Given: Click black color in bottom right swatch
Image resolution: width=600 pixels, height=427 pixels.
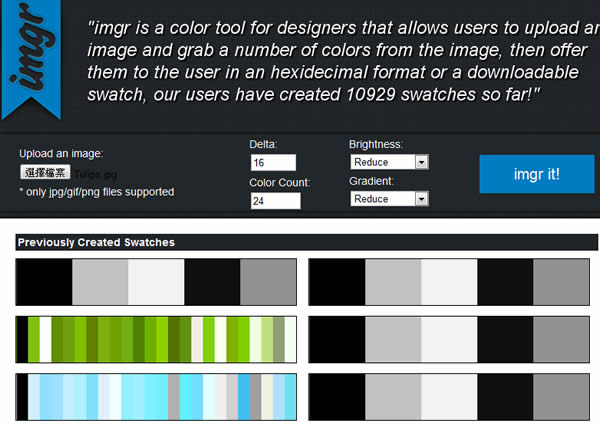Looking at the screenshot, I should point(337,396).
